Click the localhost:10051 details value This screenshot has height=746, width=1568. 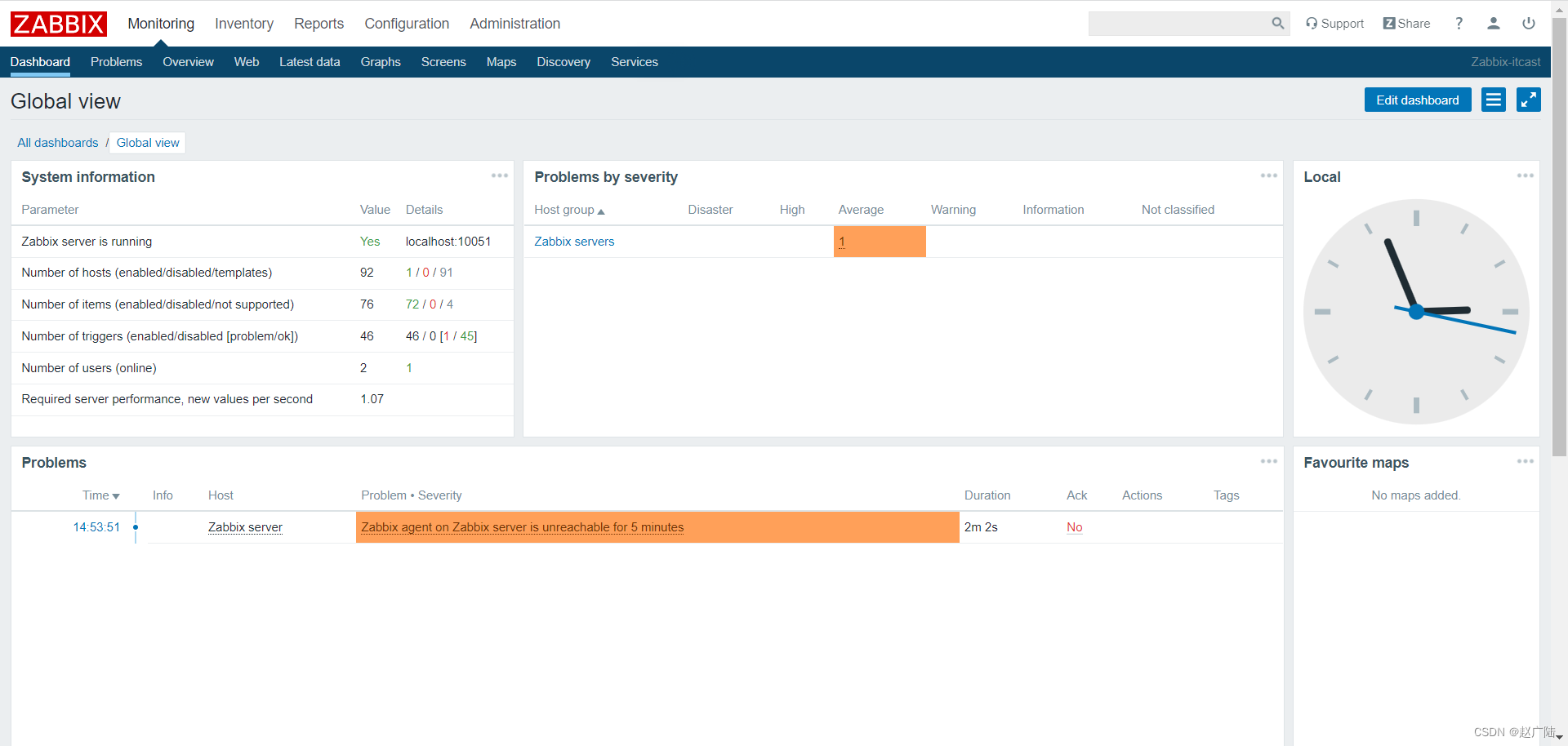[448, 242]
